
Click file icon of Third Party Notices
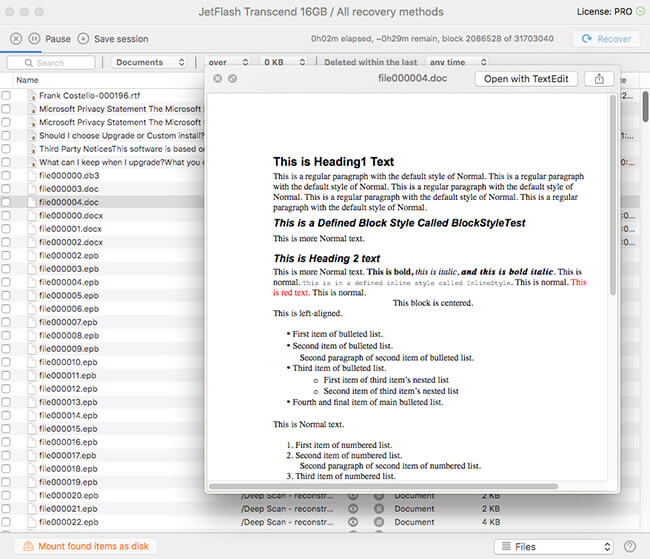pos(32,149)
